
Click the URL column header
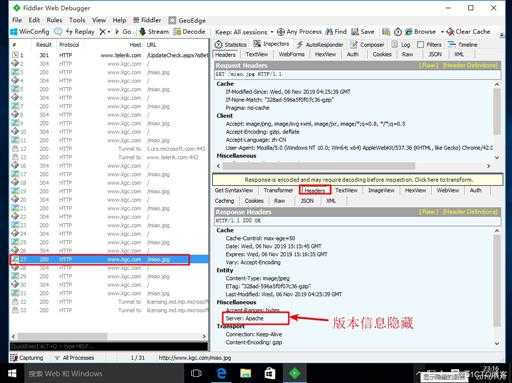tap(151, 44)
